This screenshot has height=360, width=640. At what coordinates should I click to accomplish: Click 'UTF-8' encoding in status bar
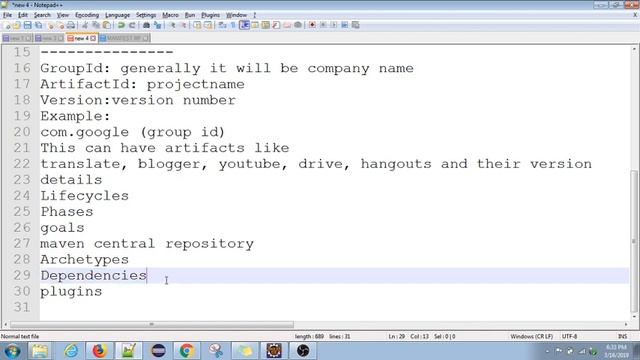569,337
